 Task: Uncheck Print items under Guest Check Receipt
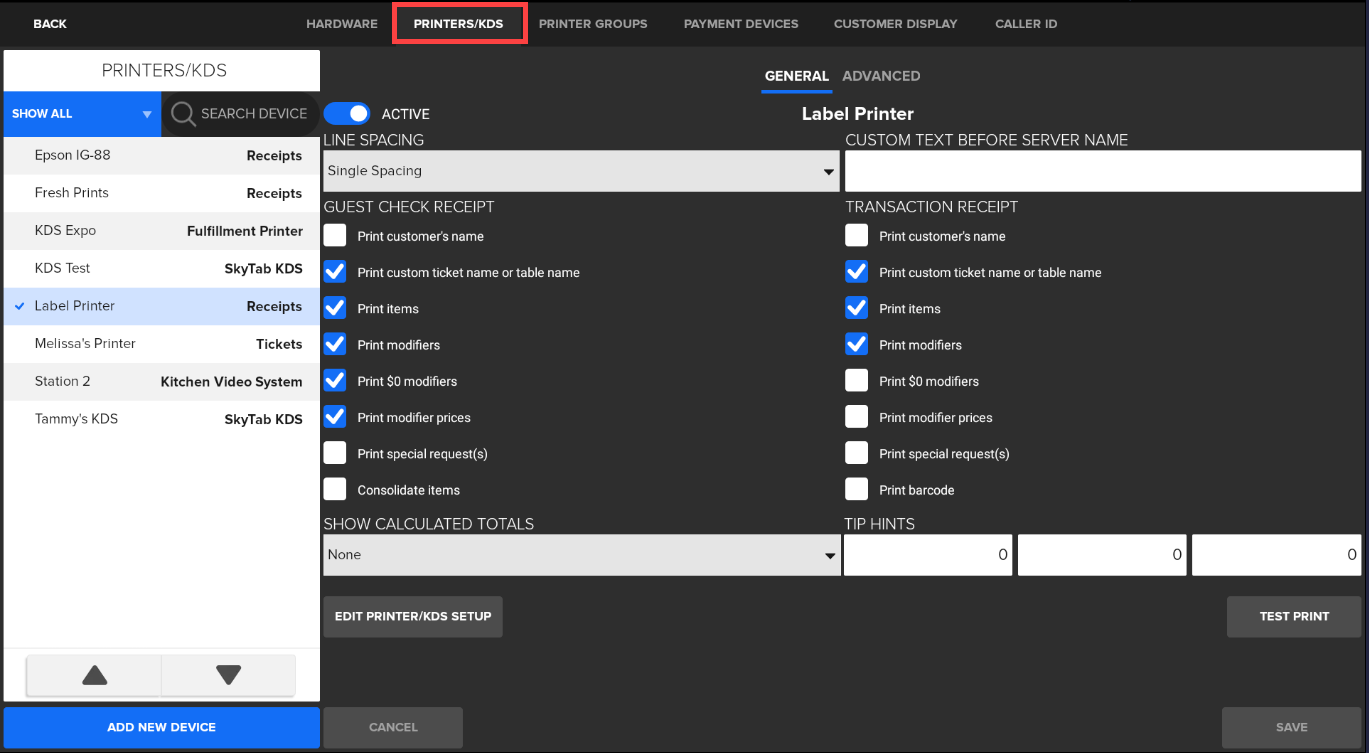point(334,307)
